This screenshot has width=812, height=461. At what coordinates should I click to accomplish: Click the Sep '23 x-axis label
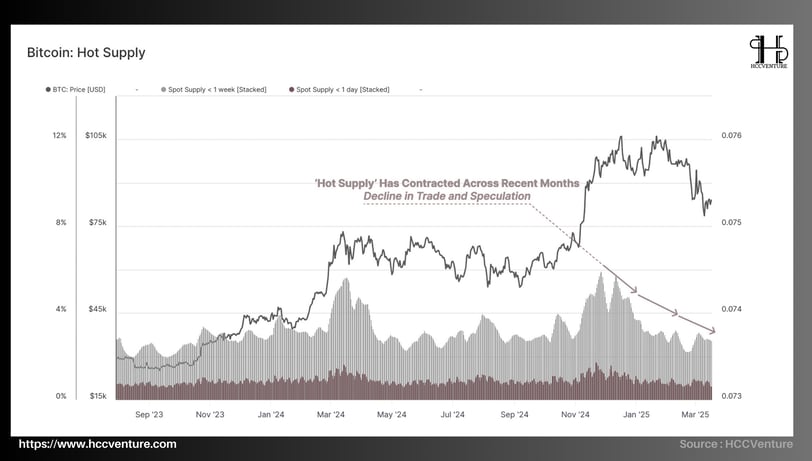click(x=149, y=414)
